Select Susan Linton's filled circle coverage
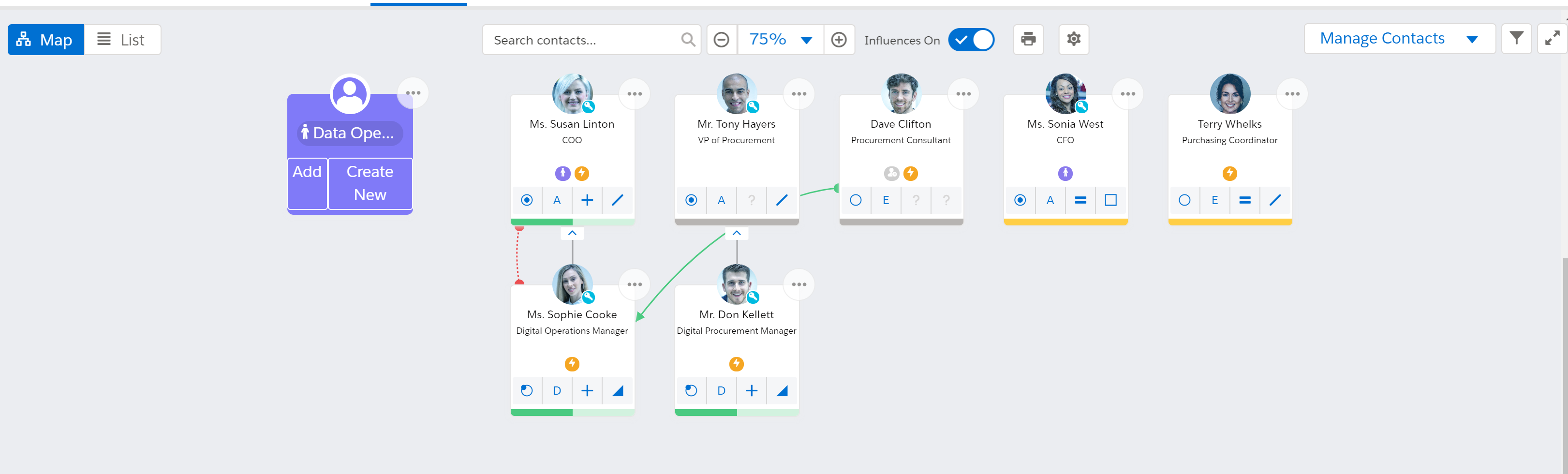Screen dimensions: 1568x474 pyautogui.click(x=527, y=200)
